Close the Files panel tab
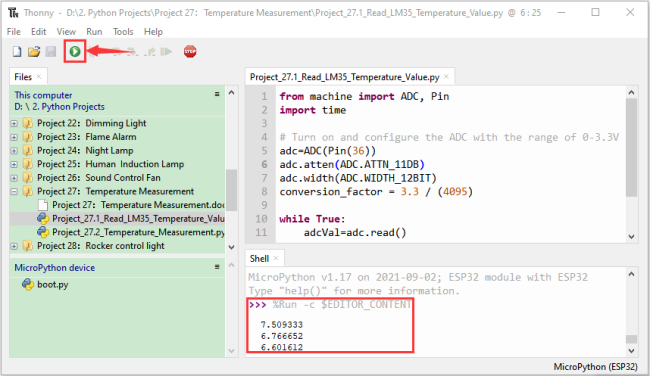Screen dimensions: 650x377 point(39,77)
